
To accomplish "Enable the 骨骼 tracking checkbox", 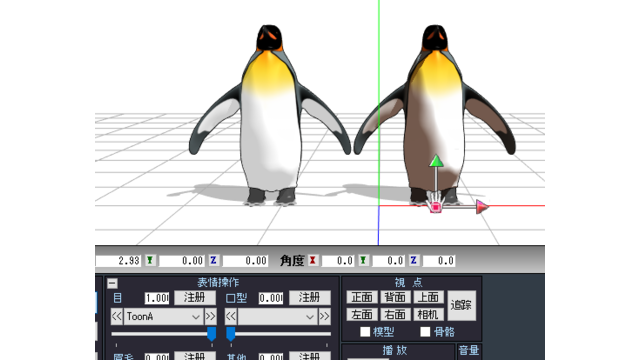I will pos(425,332).
